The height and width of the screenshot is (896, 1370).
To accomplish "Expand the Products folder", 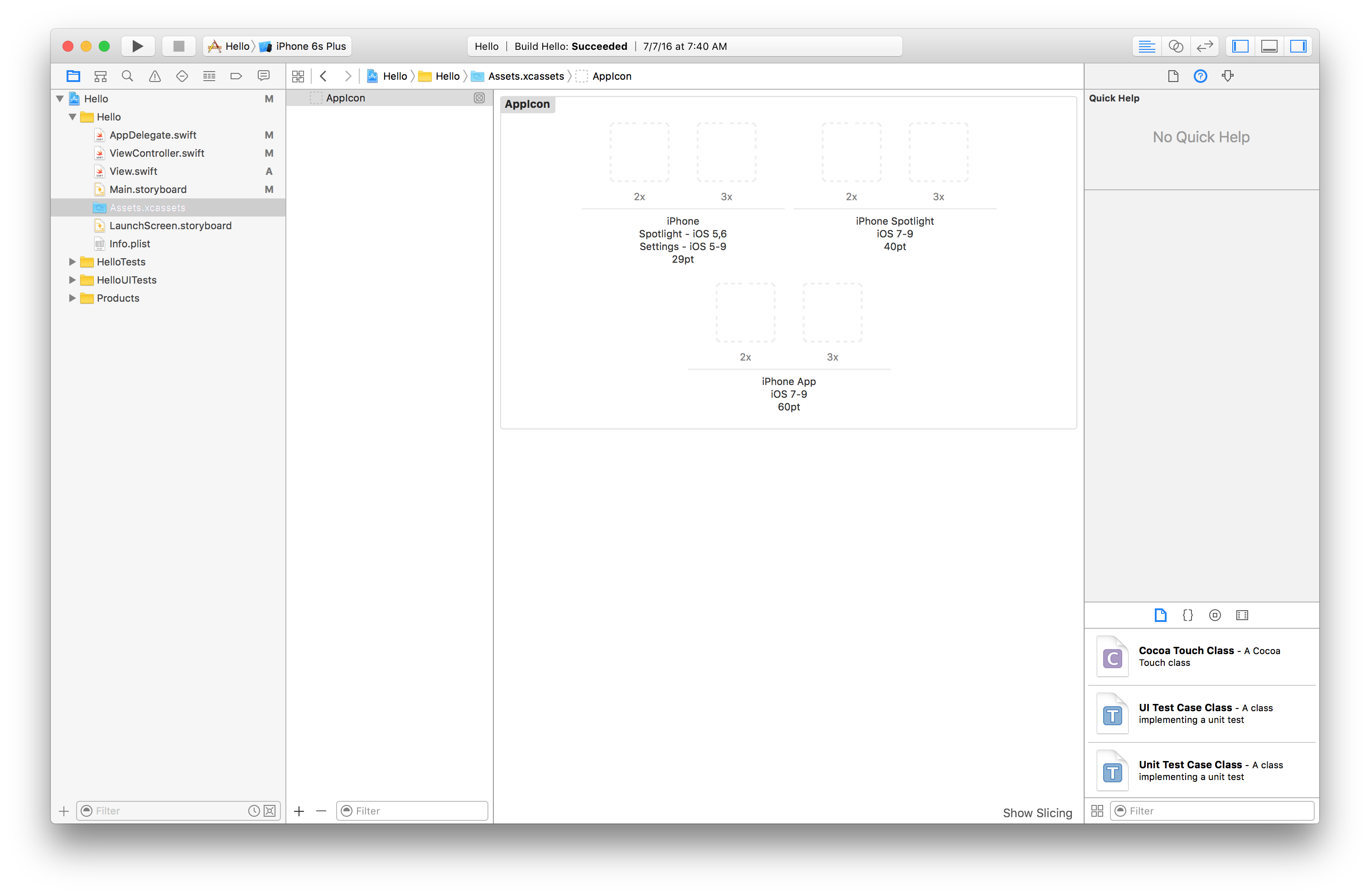I will 72,298.
